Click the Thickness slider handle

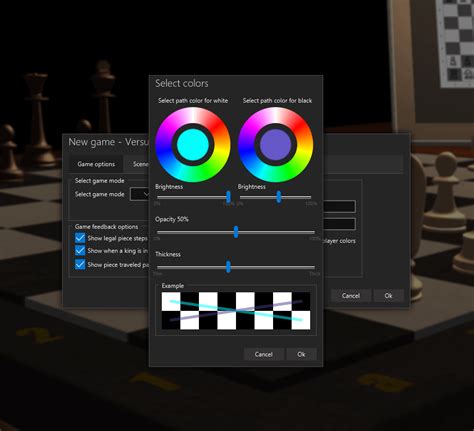[228, 267]
